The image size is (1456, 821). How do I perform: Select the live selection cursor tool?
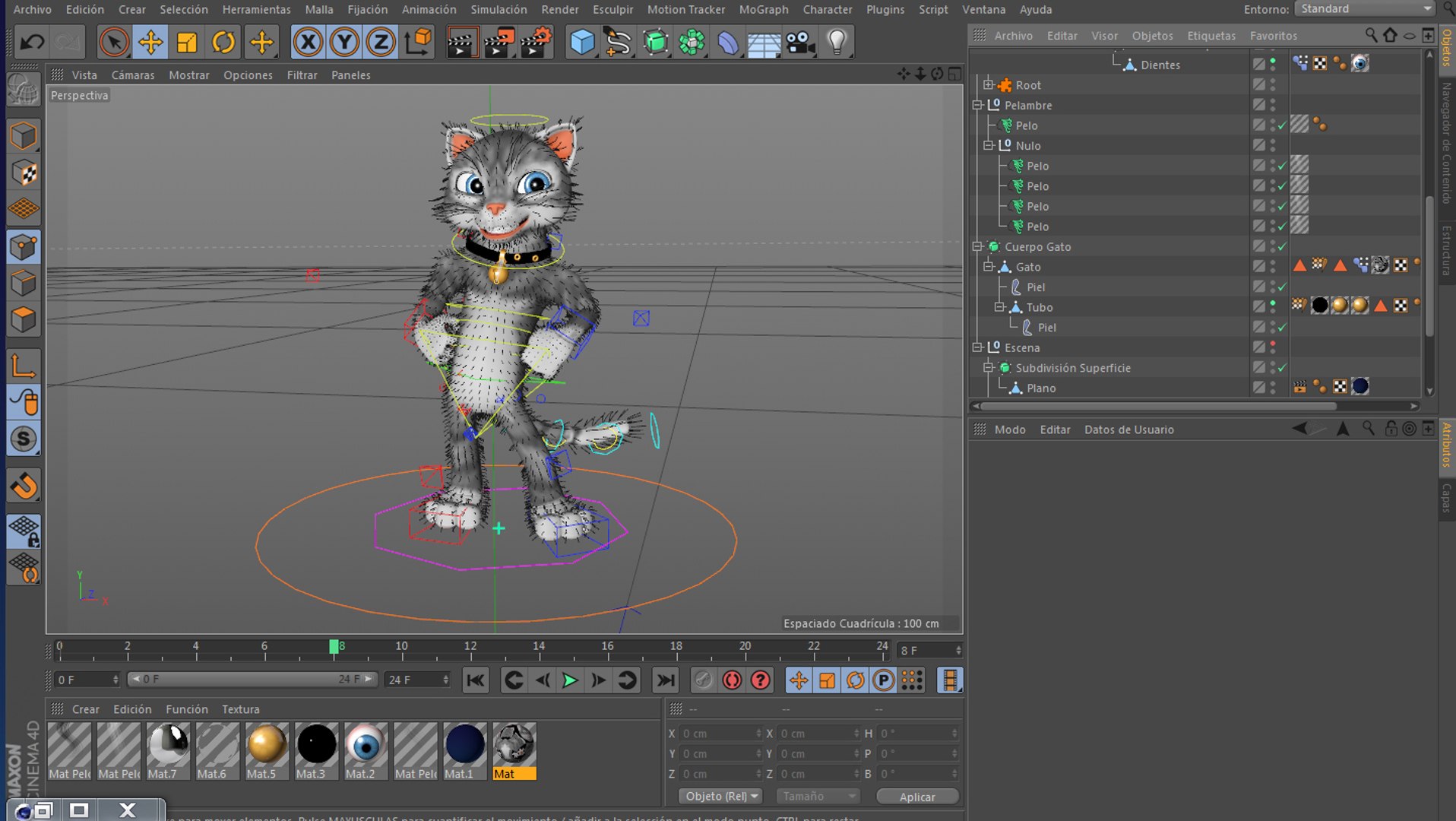pos(114,42)
